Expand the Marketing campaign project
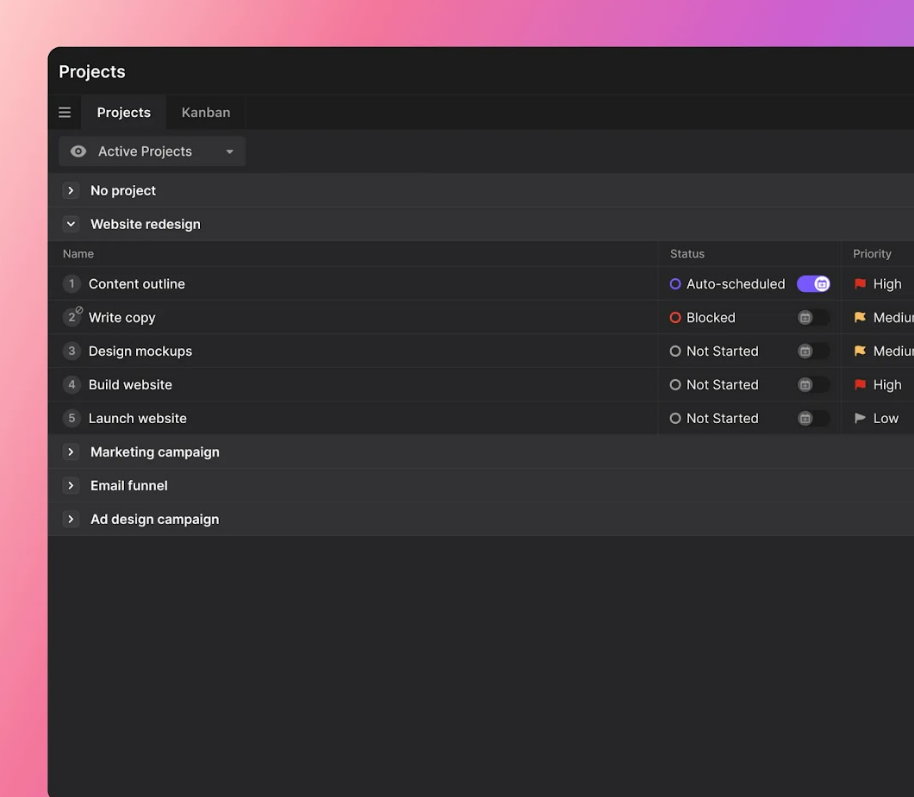Image resolution: width=914 pixels, height=797 pixels. pos(71,452)
